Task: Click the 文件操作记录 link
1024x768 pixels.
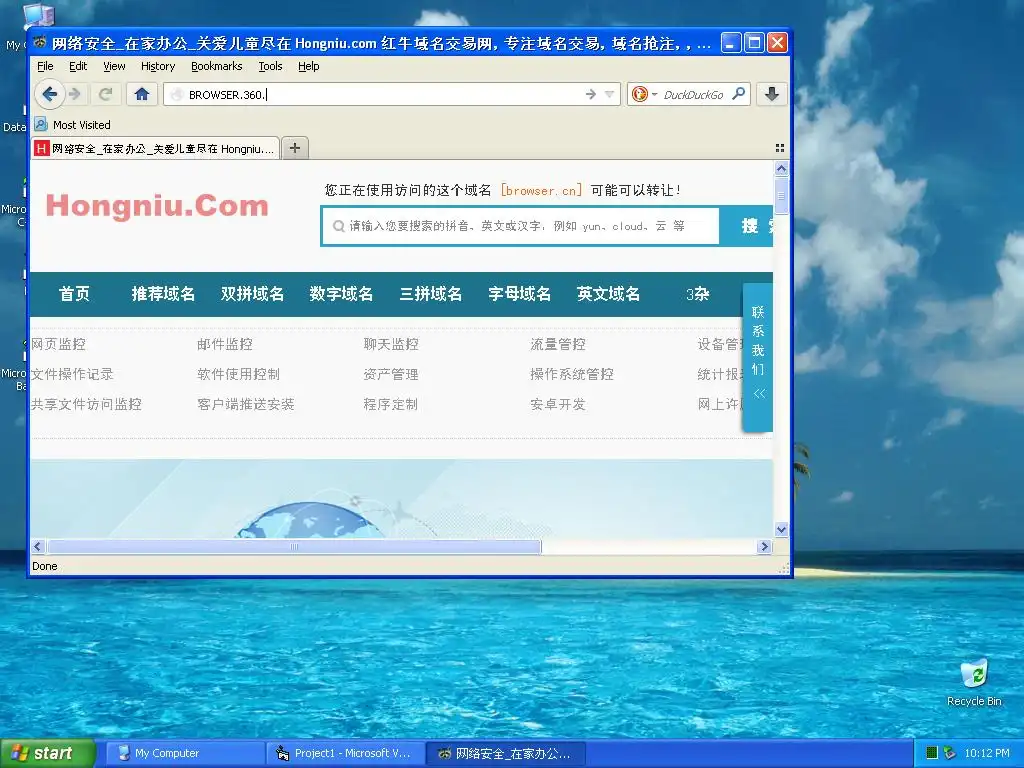Action: (72, 374)
